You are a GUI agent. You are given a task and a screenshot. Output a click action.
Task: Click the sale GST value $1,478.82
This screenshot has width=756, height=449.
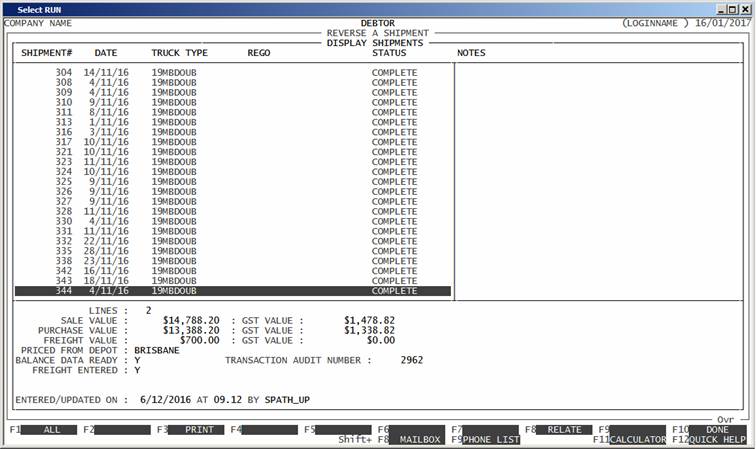[x=369, y=321]
